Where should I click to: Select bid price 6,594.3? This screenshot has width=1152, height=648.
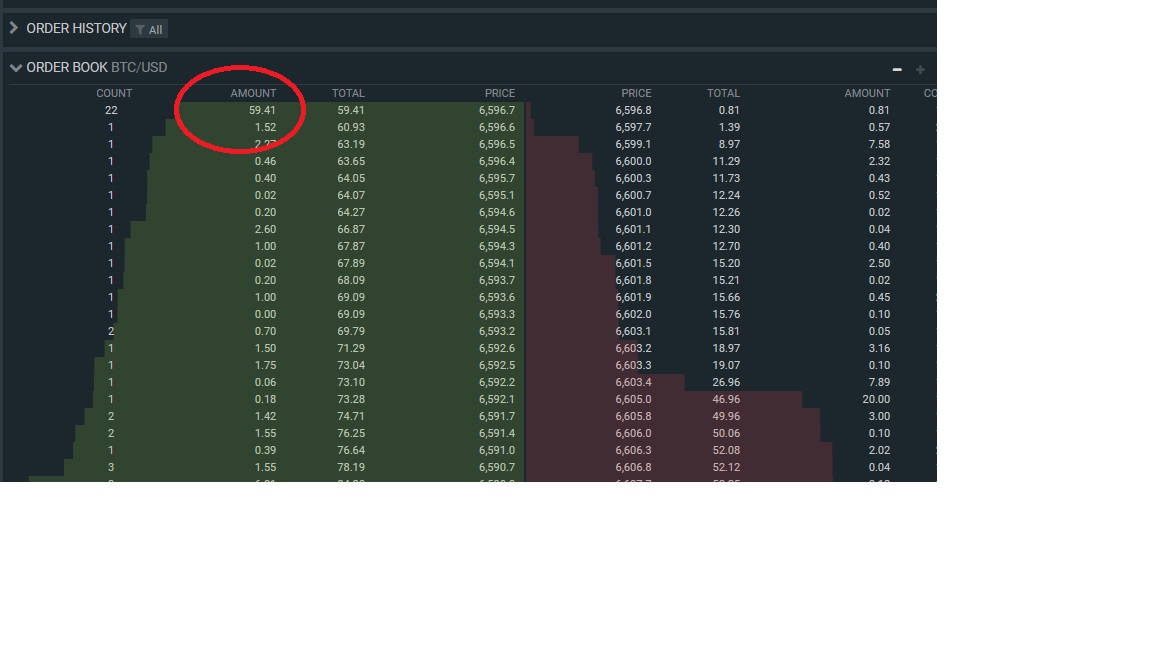pyautogui.click(x=497, y=246)
